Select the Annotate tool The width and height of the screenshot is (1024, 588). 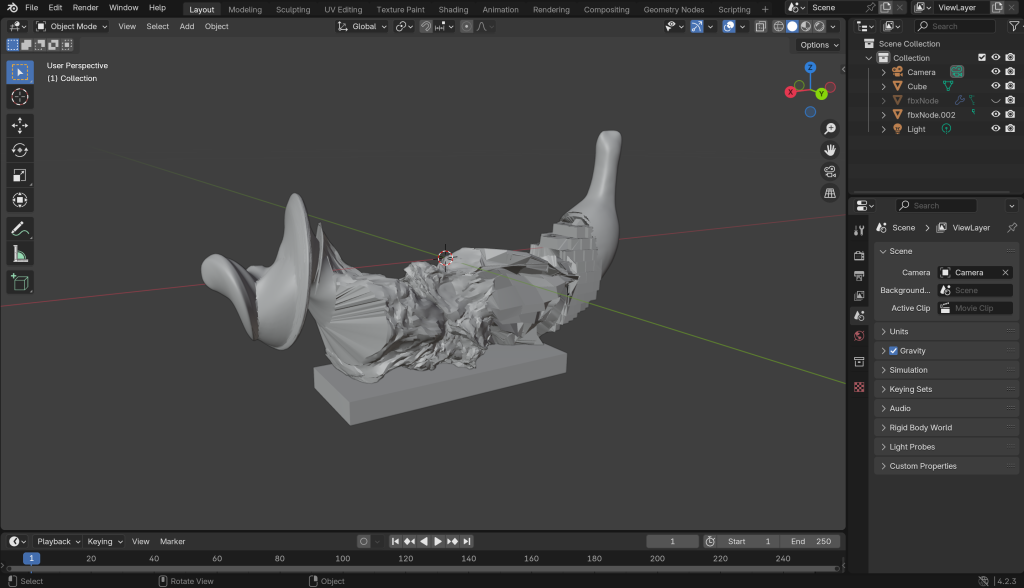[x=20, y=229]
